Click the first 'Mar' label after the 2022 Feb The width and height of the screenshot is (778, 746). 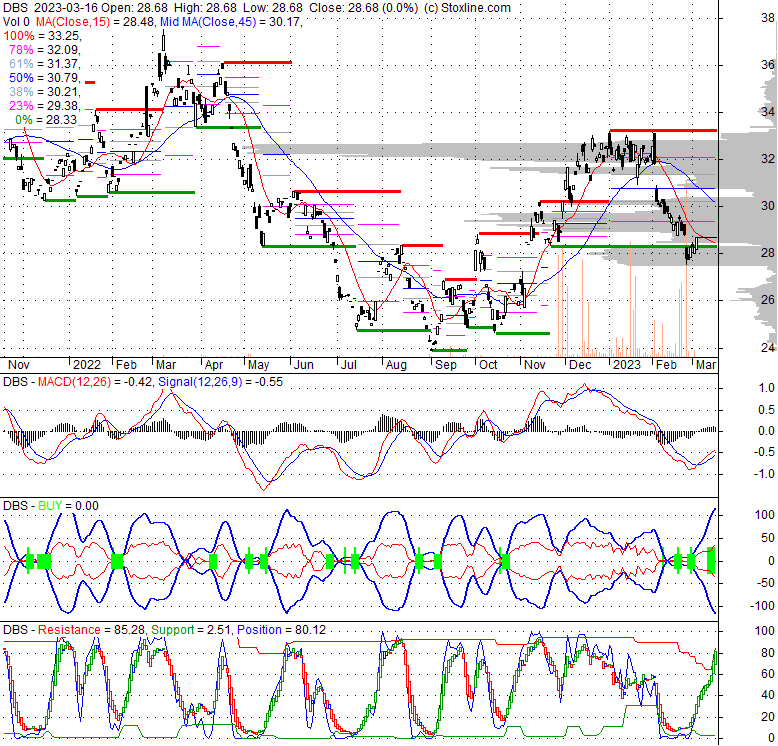[x=166, y=365]
